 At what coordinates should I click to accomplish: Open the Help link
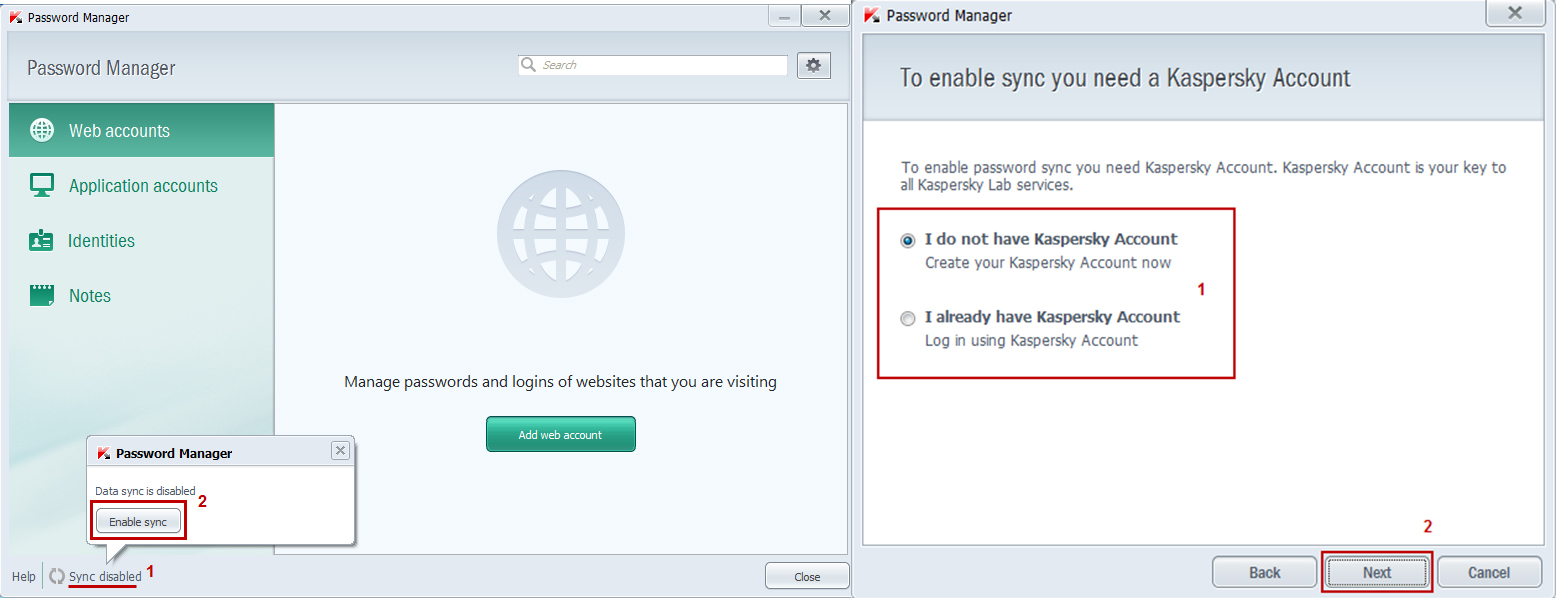pyautogui.click(x=24, y=577)
